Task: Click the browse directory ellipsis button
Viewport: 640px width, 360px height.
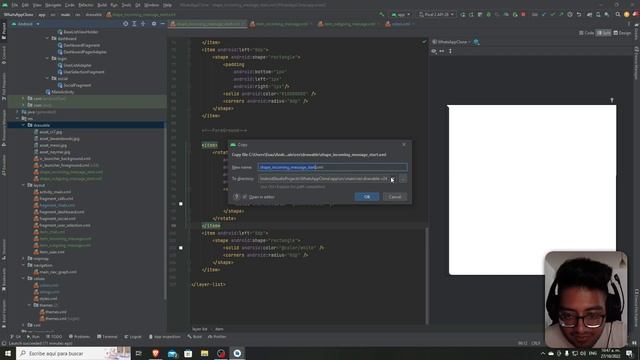Action: point(403,179)
